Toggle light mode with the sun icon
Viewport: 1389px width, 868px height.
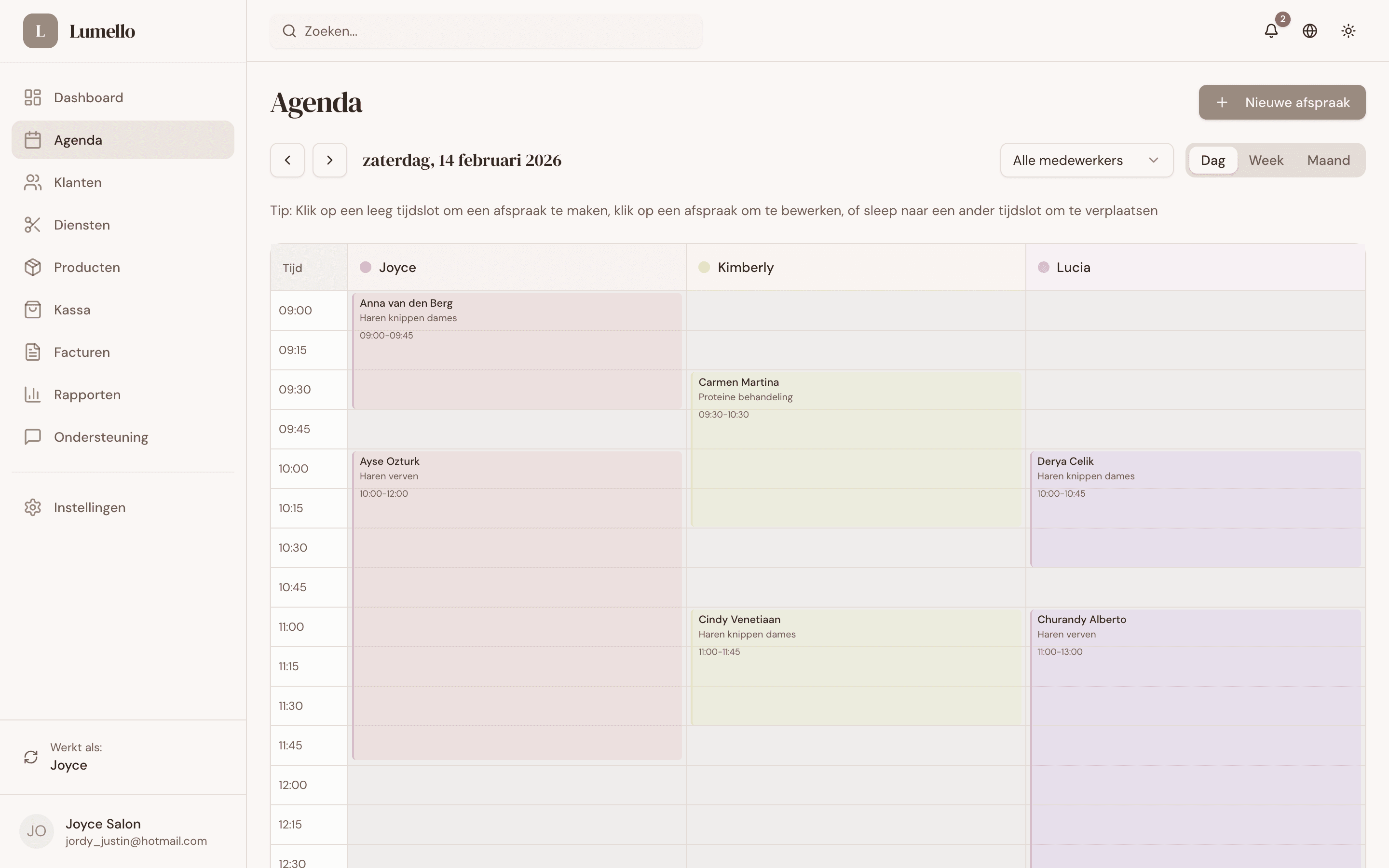[x=1348, y=31]
